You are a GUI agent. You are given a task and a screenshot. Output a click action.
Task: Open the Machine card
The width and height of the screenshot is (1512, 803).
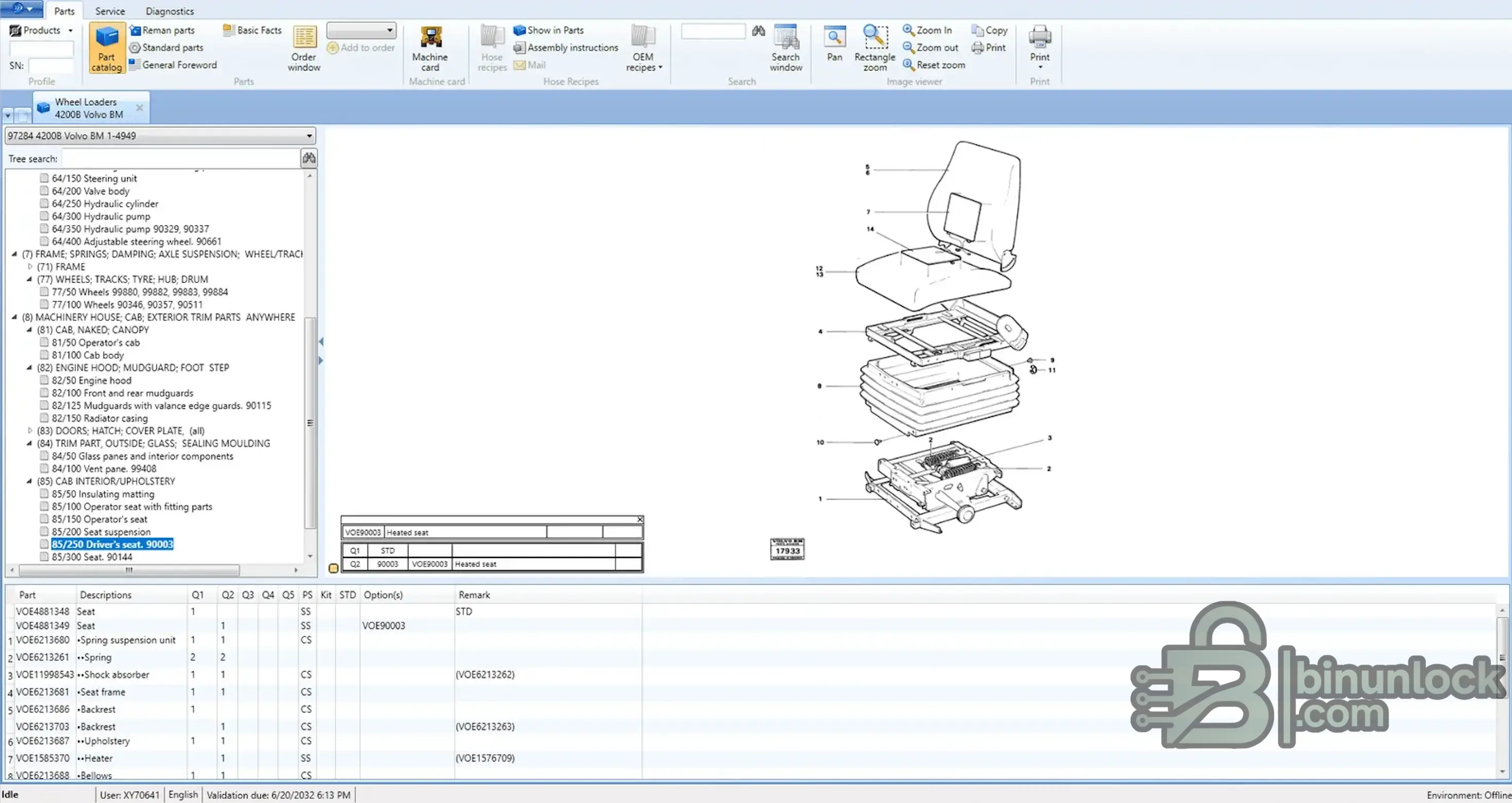(x=430, y=48)
